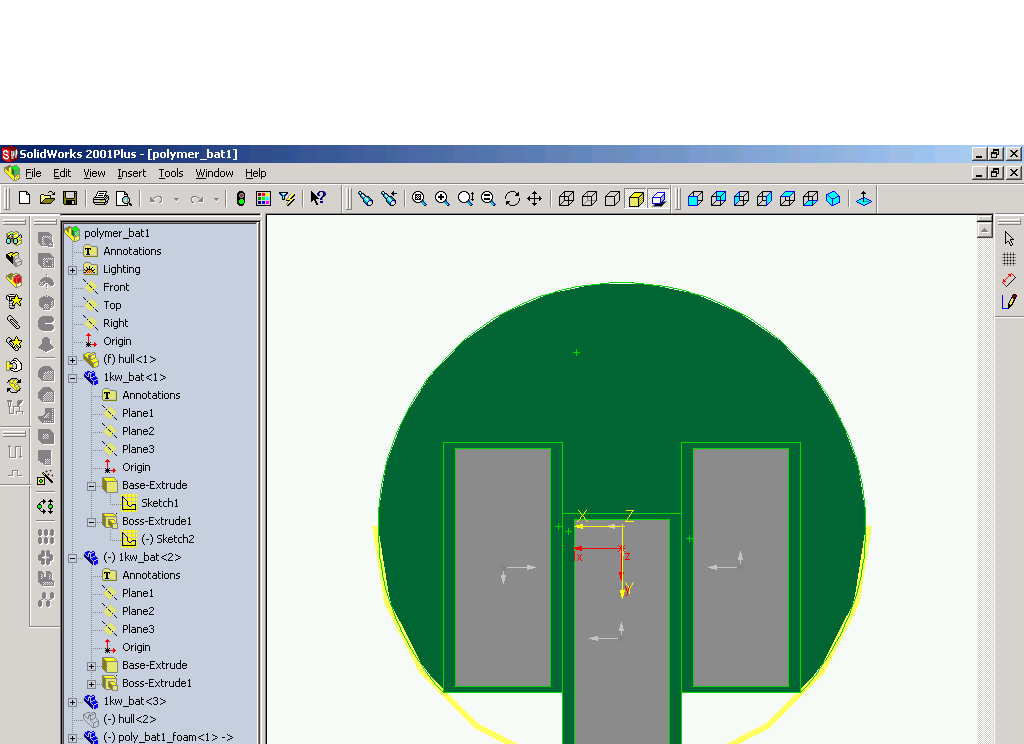The image size is (1024, 744).
Task: Toggle the grid icon in sketch toolbar
Action: tap(1009, 259)
